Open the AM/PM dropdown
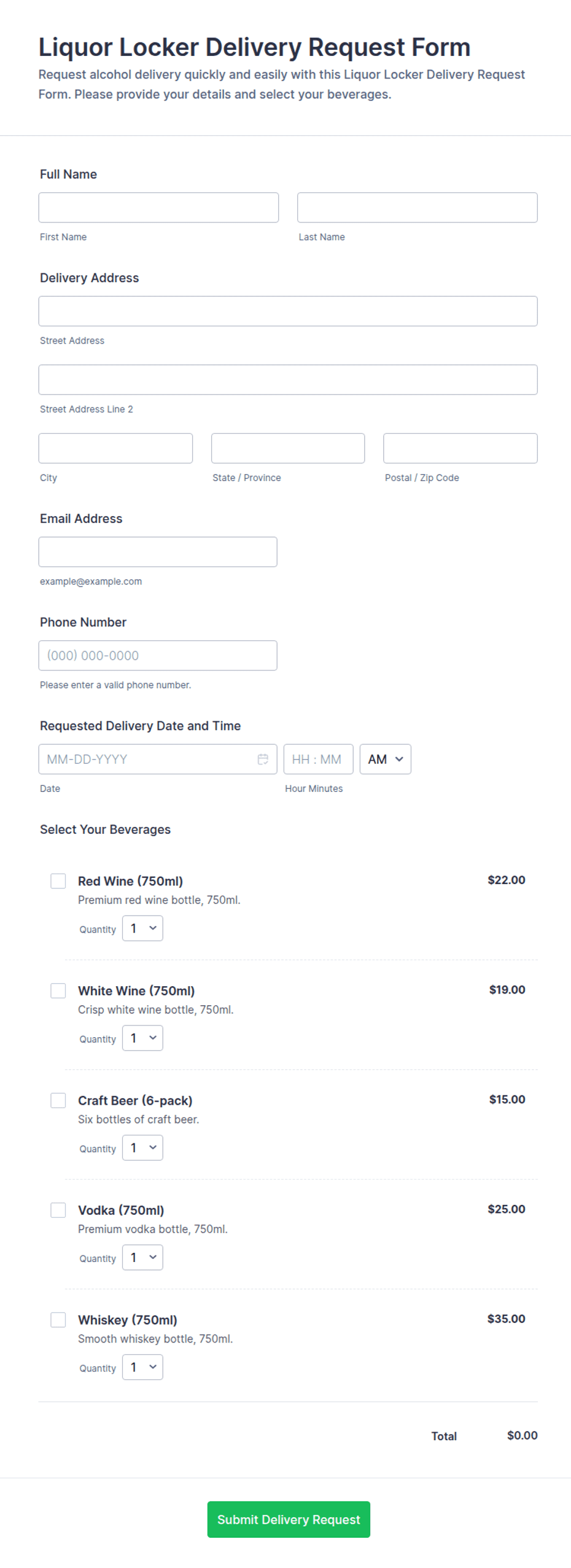 click(385, 759)
